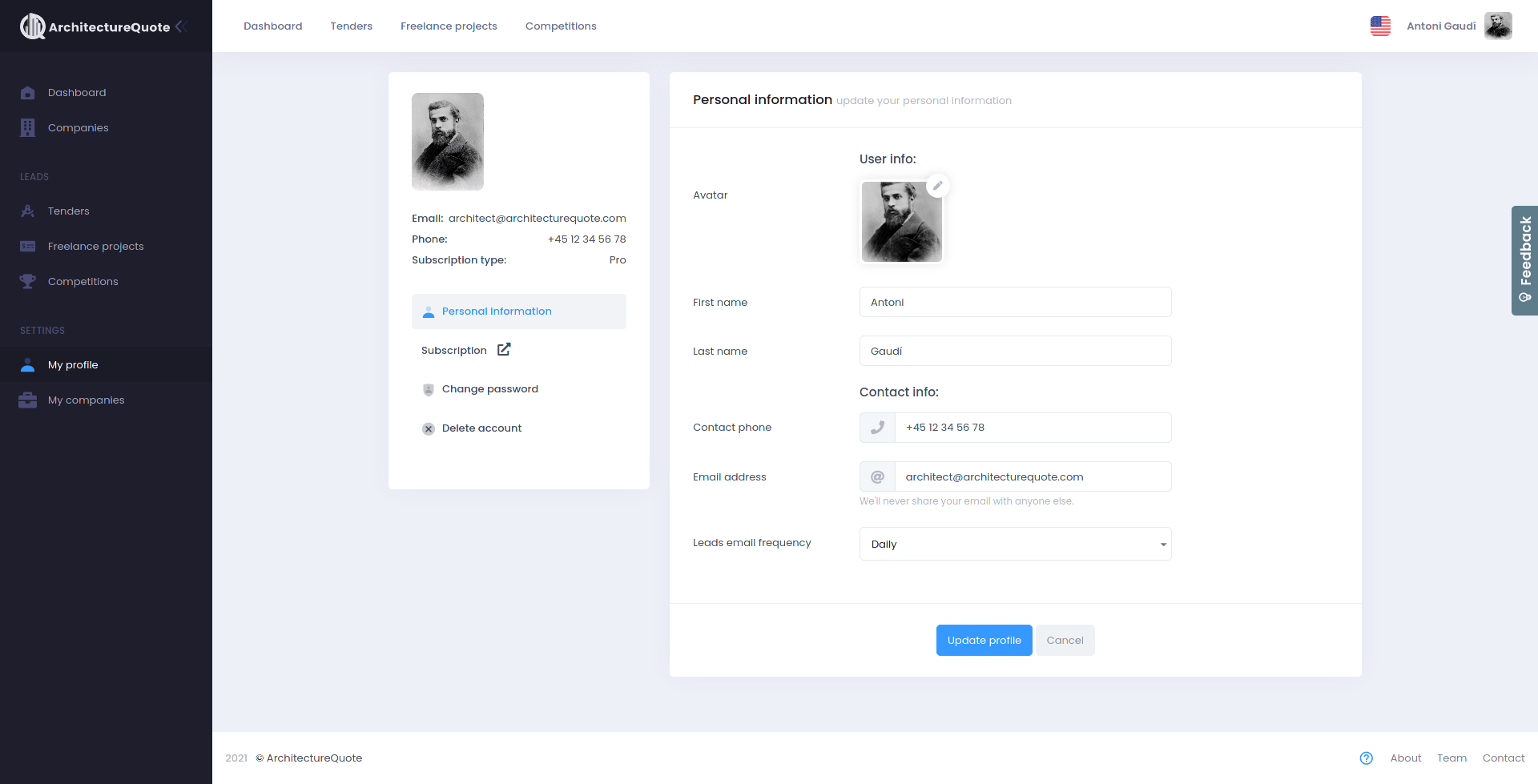1538x784 pixels.
Task: Select Delete account in profile menu
Action: [x=481, y=428]
